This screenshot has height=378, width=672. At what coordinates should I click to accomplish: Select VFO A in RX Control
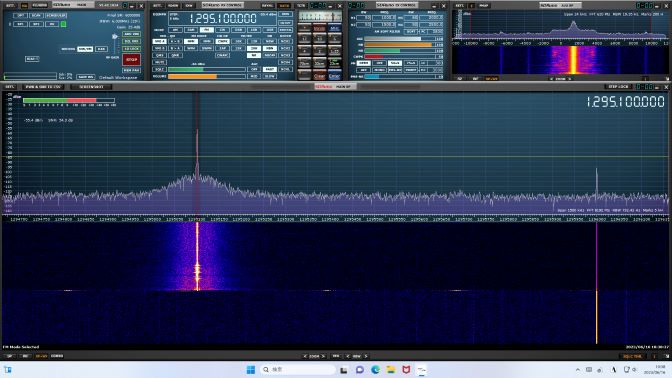click(x=159, y=42)
